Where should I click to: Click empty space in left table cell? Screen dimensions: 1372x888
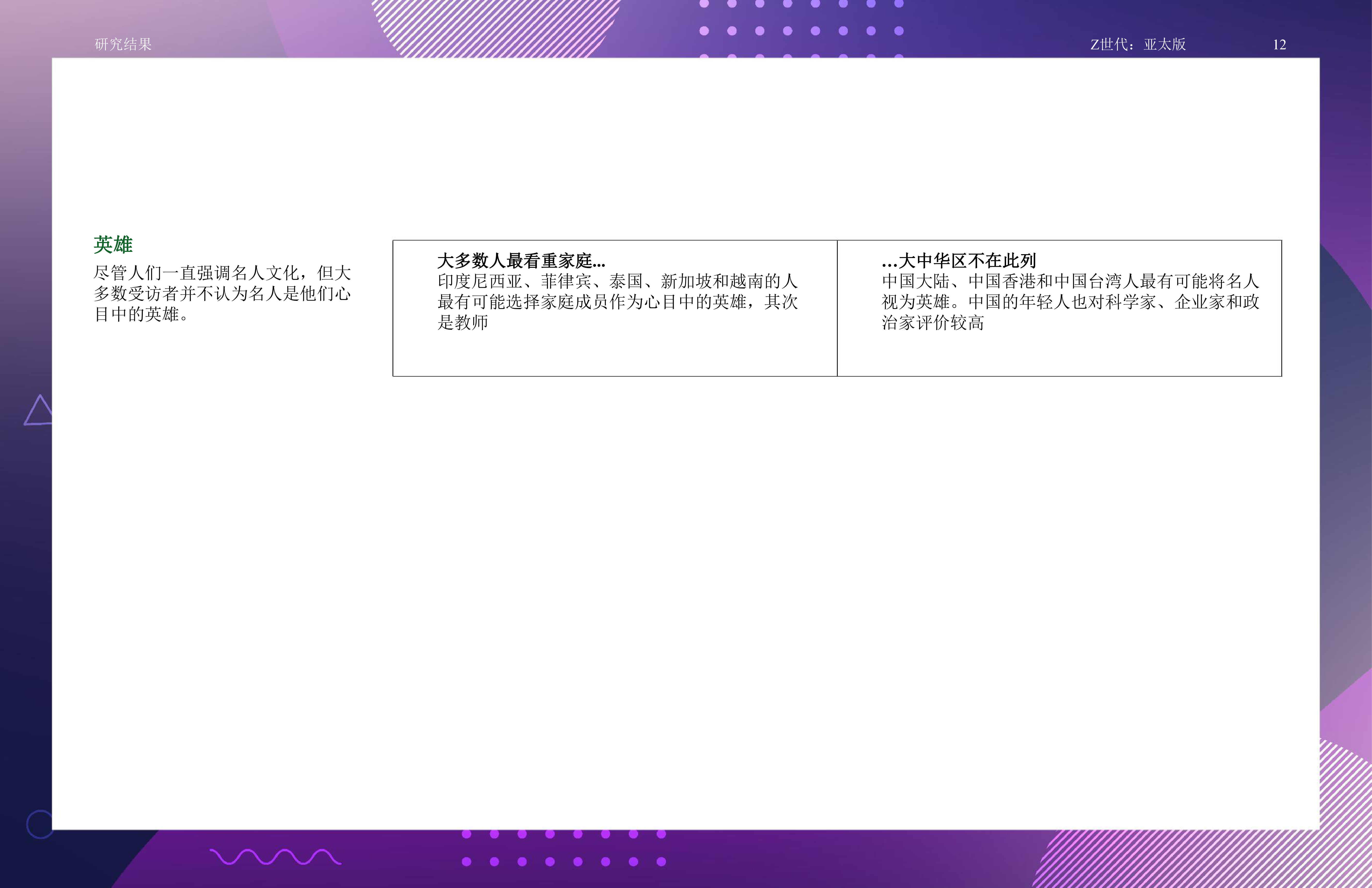click(x=615, y=355)
